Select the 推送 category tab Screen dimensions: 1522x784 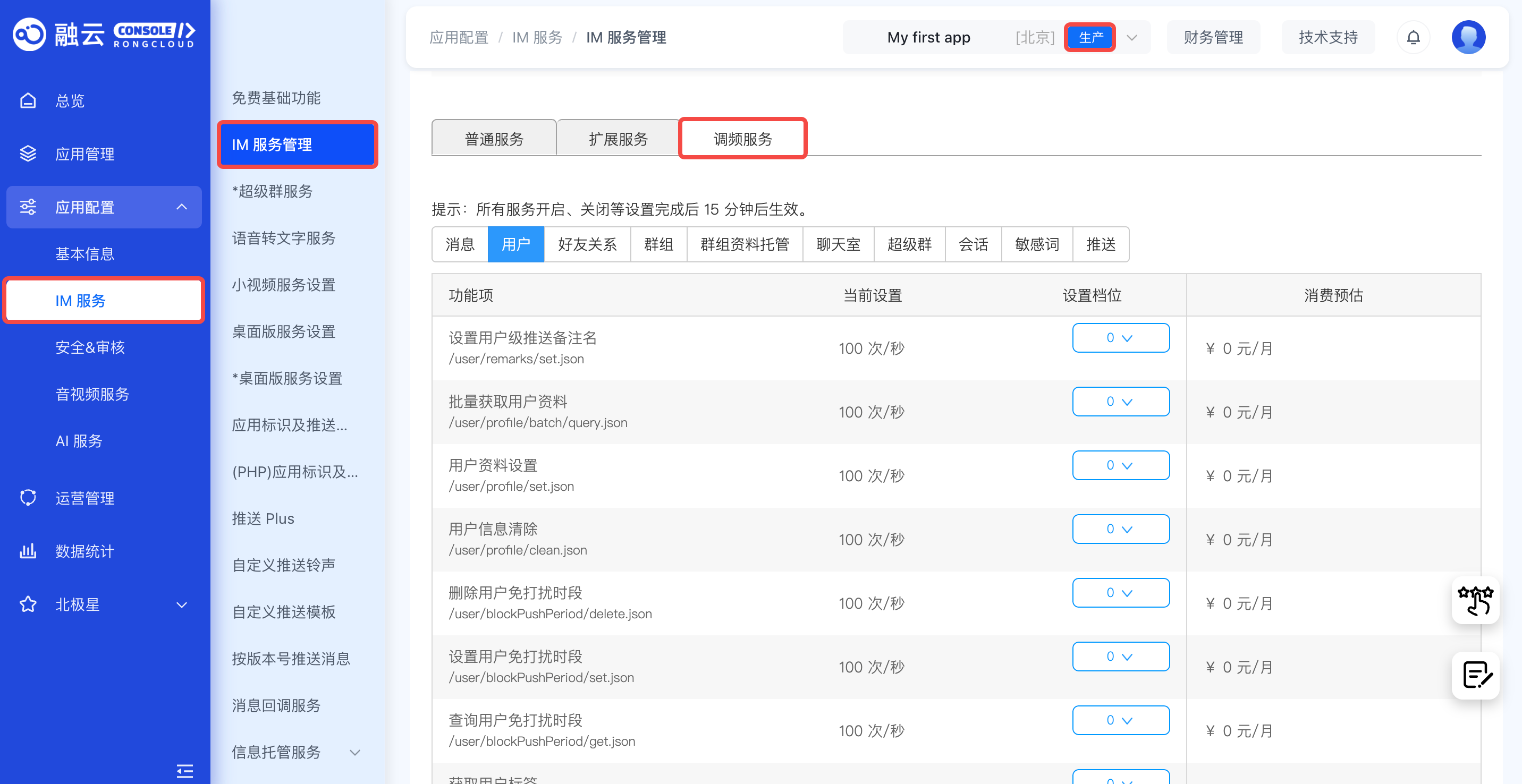click(x=1101, y=244)
